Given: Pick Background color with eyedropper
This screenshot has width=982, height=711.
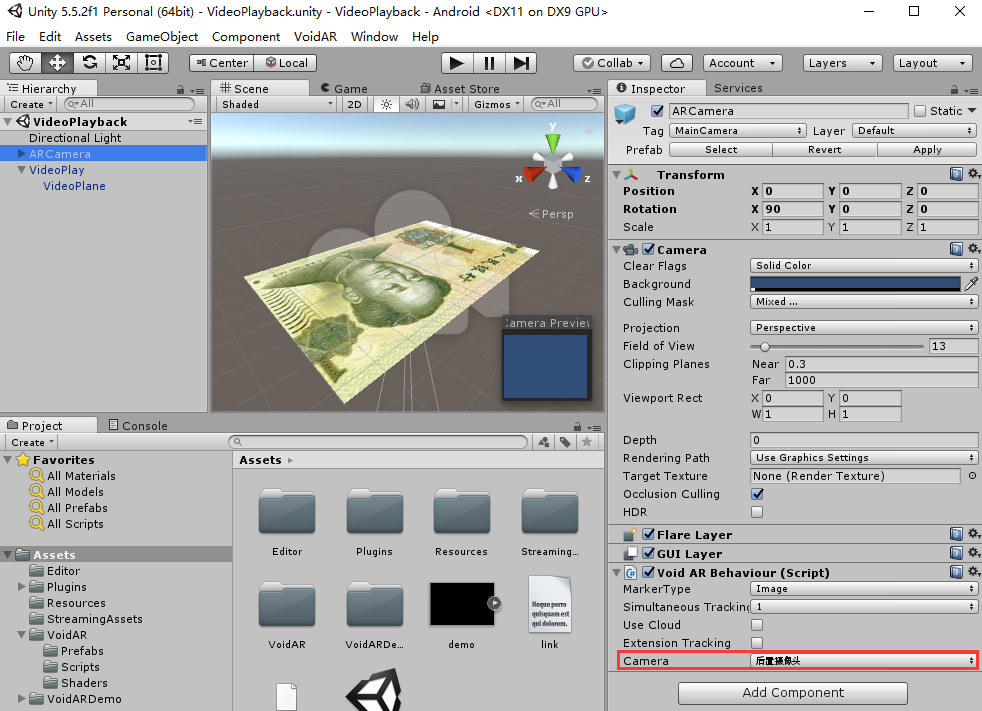Looking at the screenshot, I should coord(971,284).
